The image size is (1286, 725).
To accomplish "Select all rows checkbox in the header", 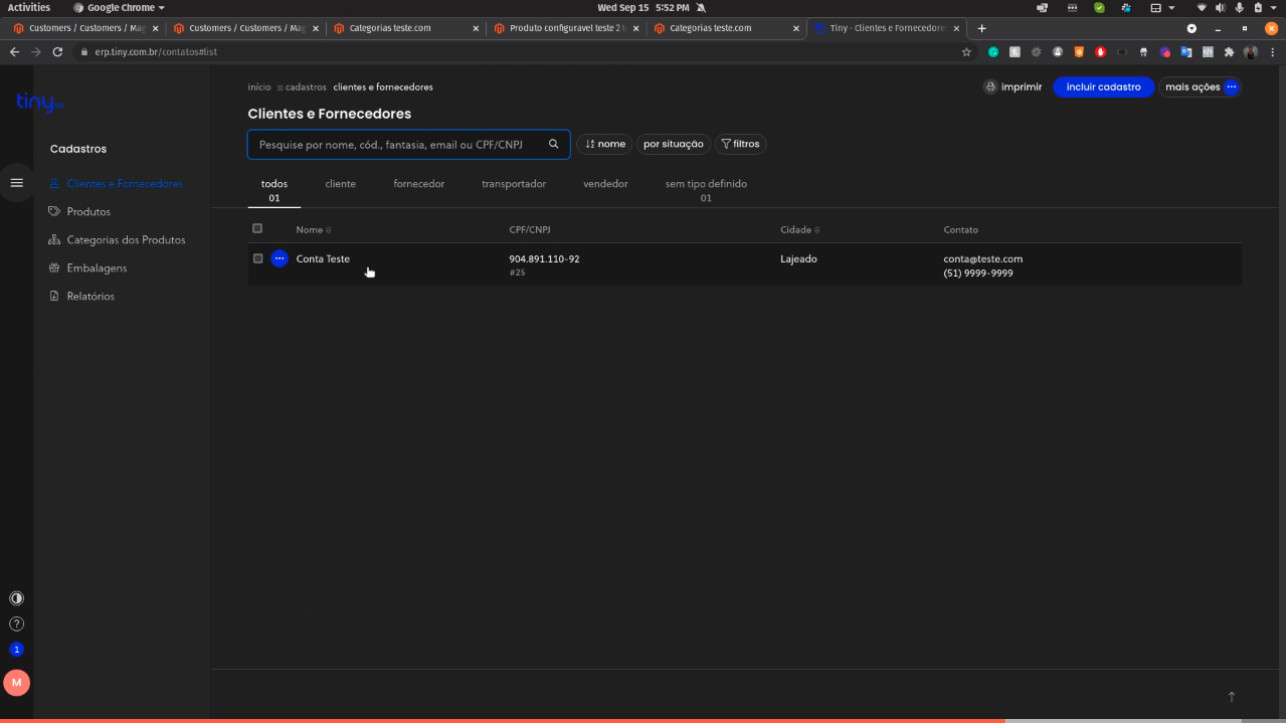I will coord(257,229).
